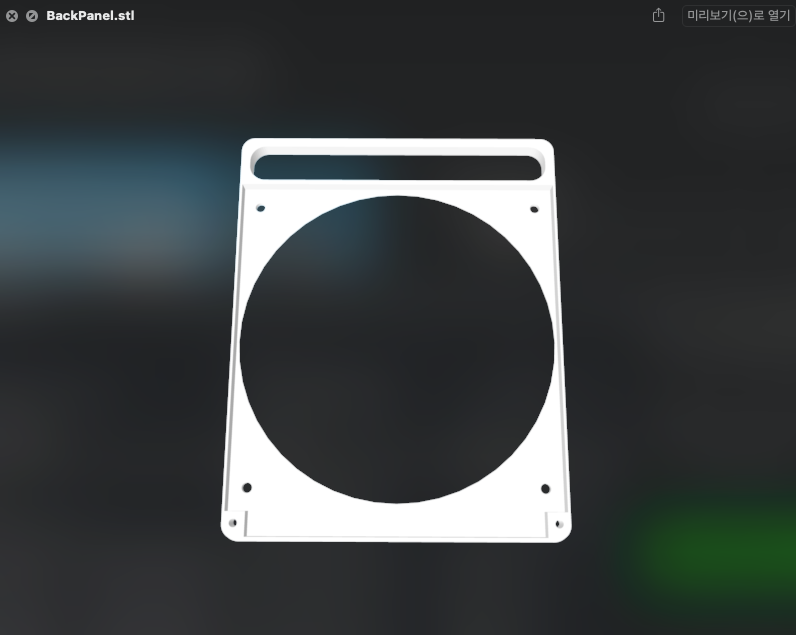Enter full screen with the expand icon
Screen dimensions: 796x635
click(32, 16)
